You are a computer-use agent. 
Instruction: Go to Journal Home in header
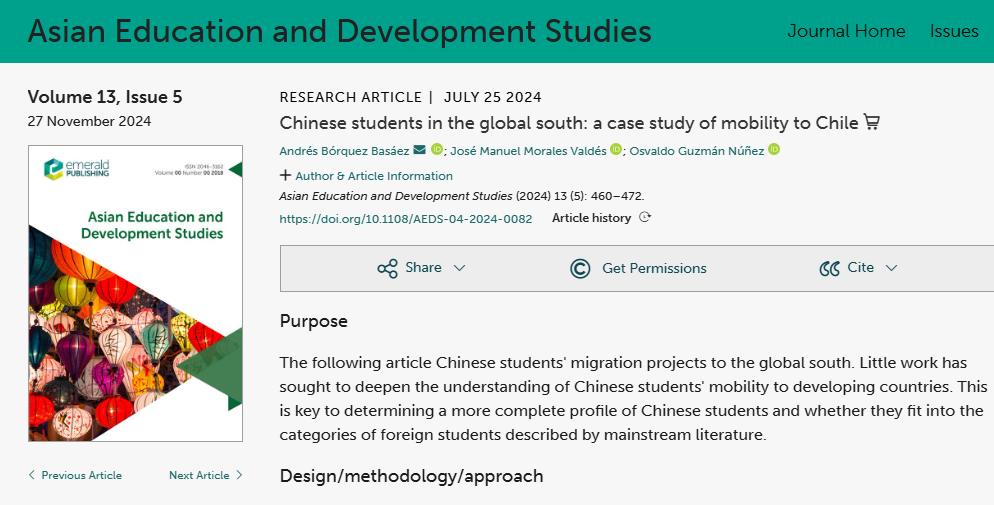[846, 31]
